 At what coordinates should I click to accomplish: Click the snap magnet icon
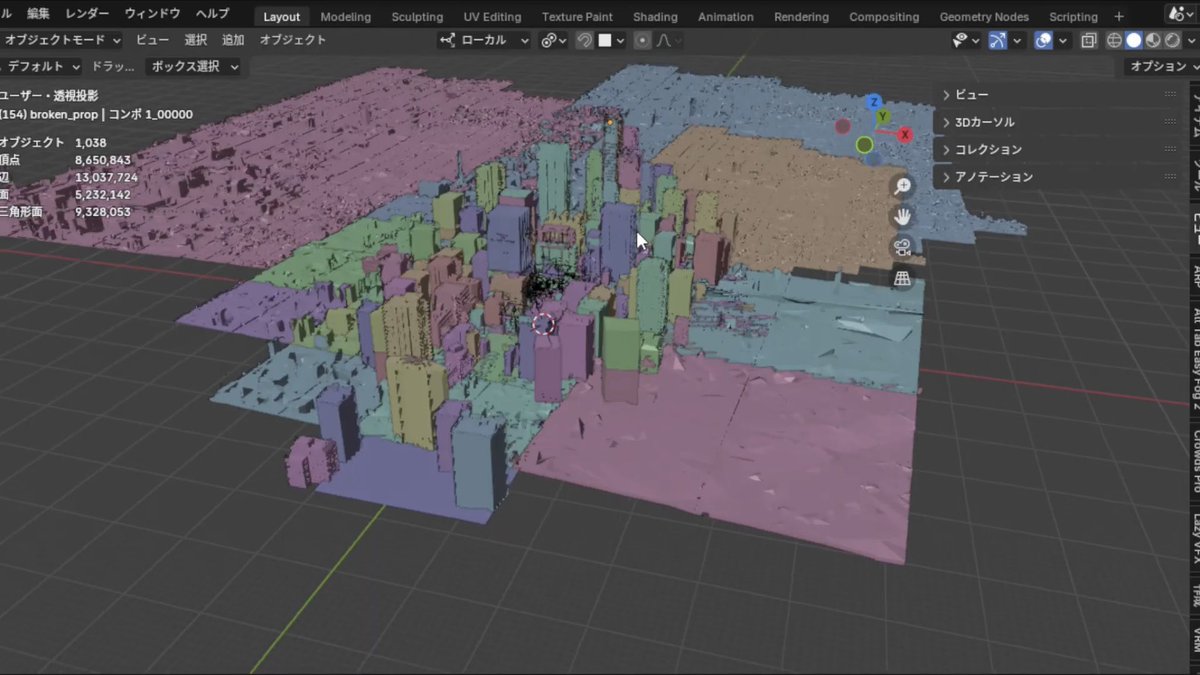click(585, 40)
